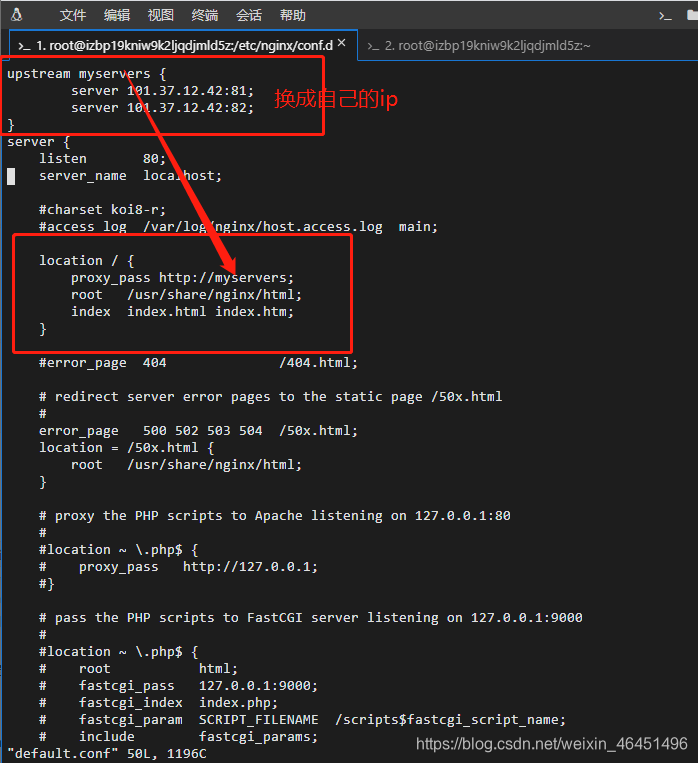Viewport: 698px width, 763px height.
Task: Click the 'upstream myservers {' line
Action: (87, 74)
